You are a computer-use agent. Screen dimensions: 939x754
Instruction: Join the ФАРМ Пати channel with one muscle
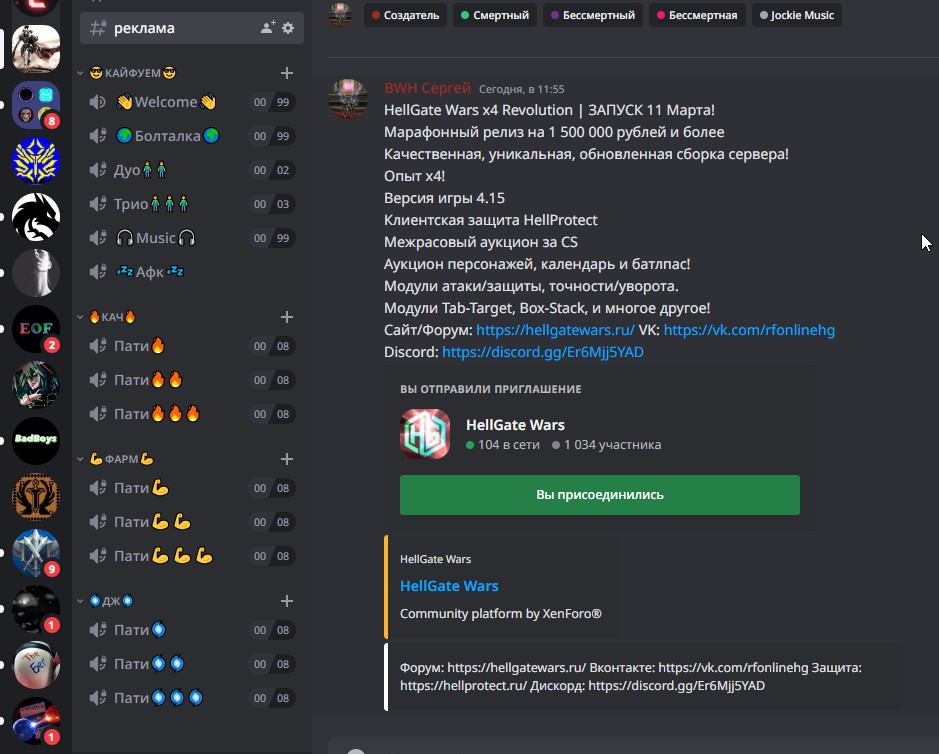tap(192, 488)
